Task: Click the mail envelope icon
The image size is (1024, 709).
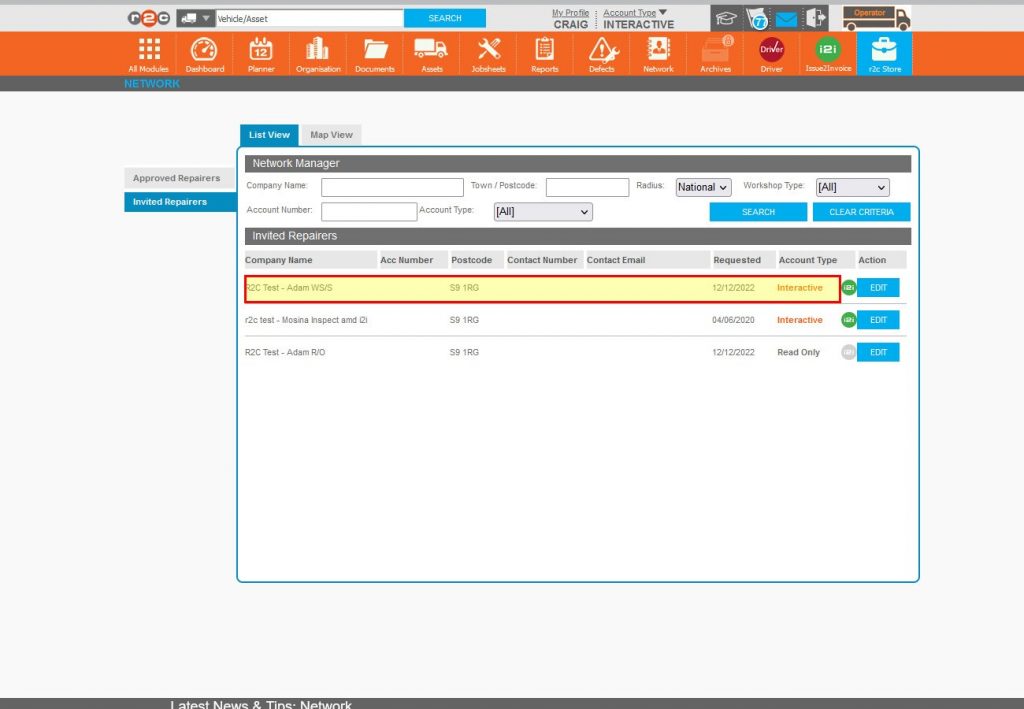Action: point(786,18)
